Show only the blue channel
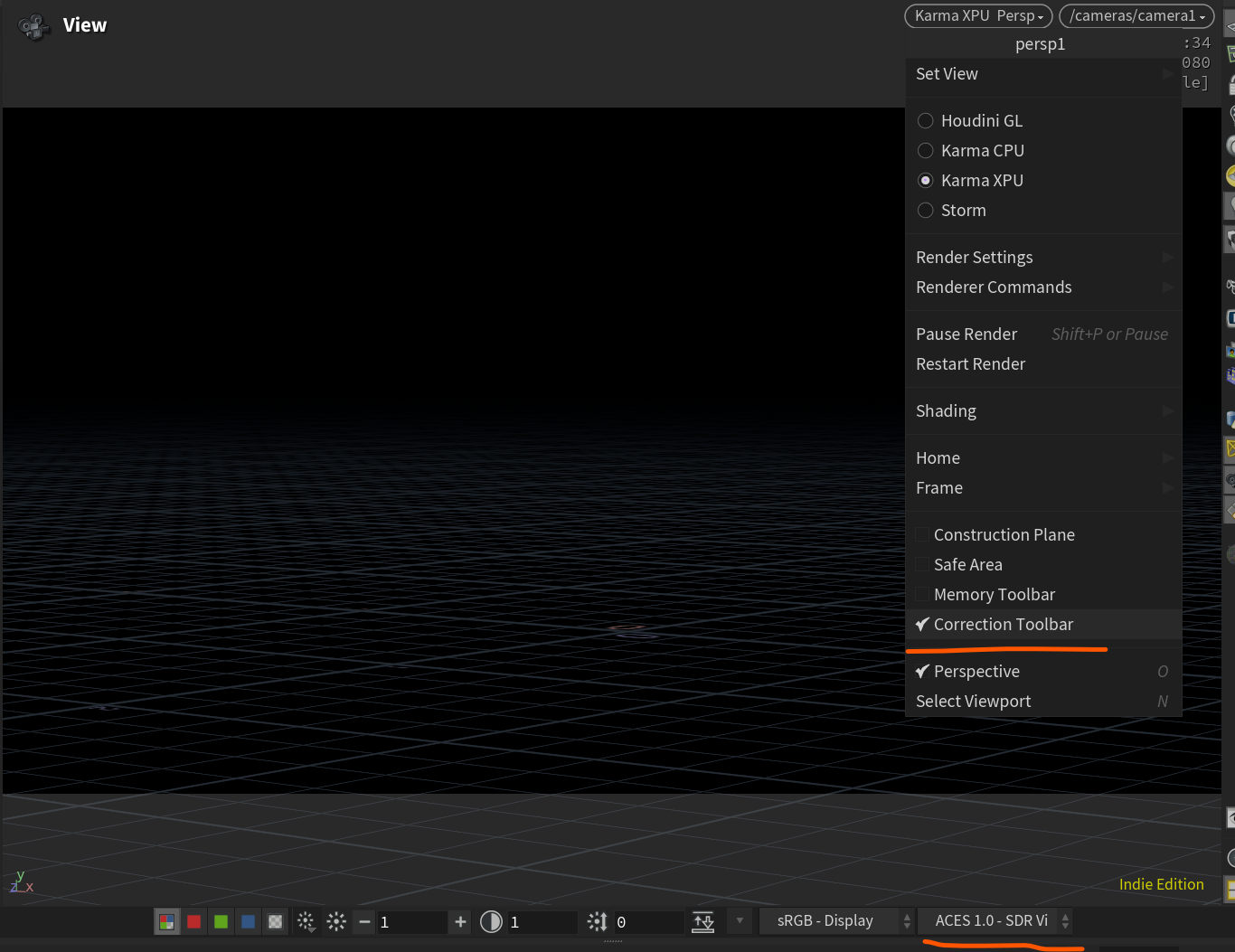Screen dimensions: 1235x952 (248, 921)
